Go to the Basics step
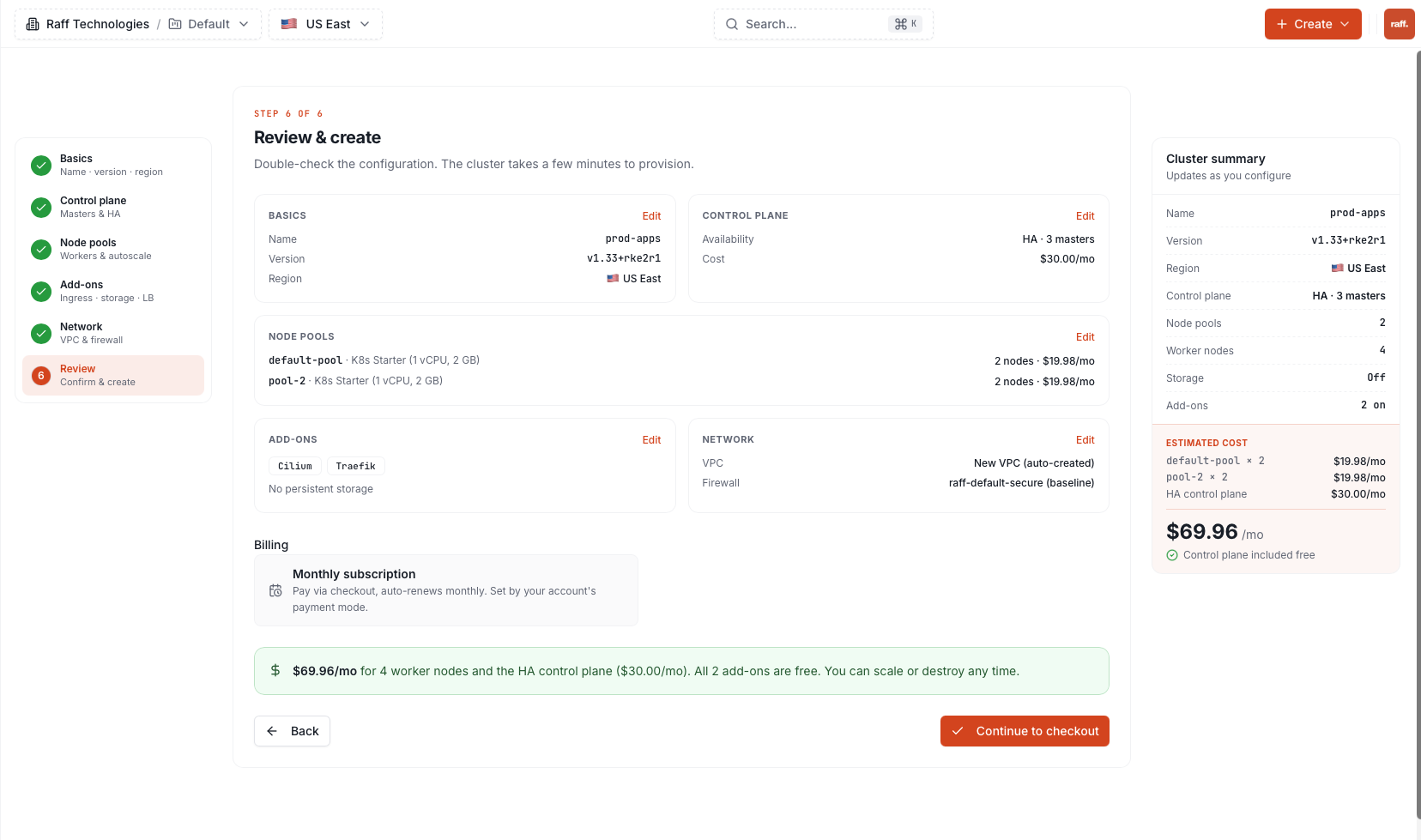Screen dimensions: 1421x840 tap(113, 166)
